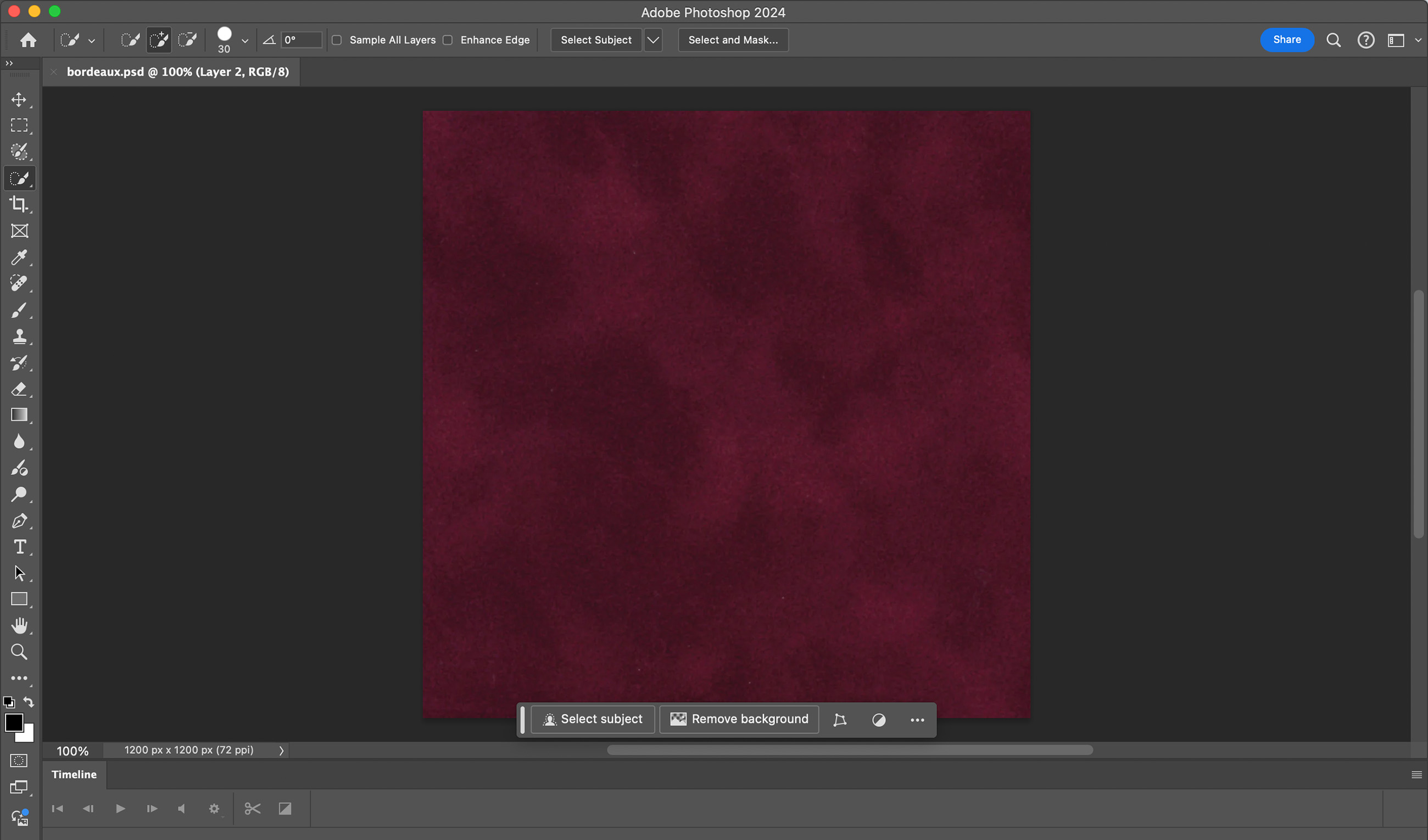This screenshot has height=840, width=1428.
Task: Select the Eyedropper tool
Action: (x=19, y=257)
